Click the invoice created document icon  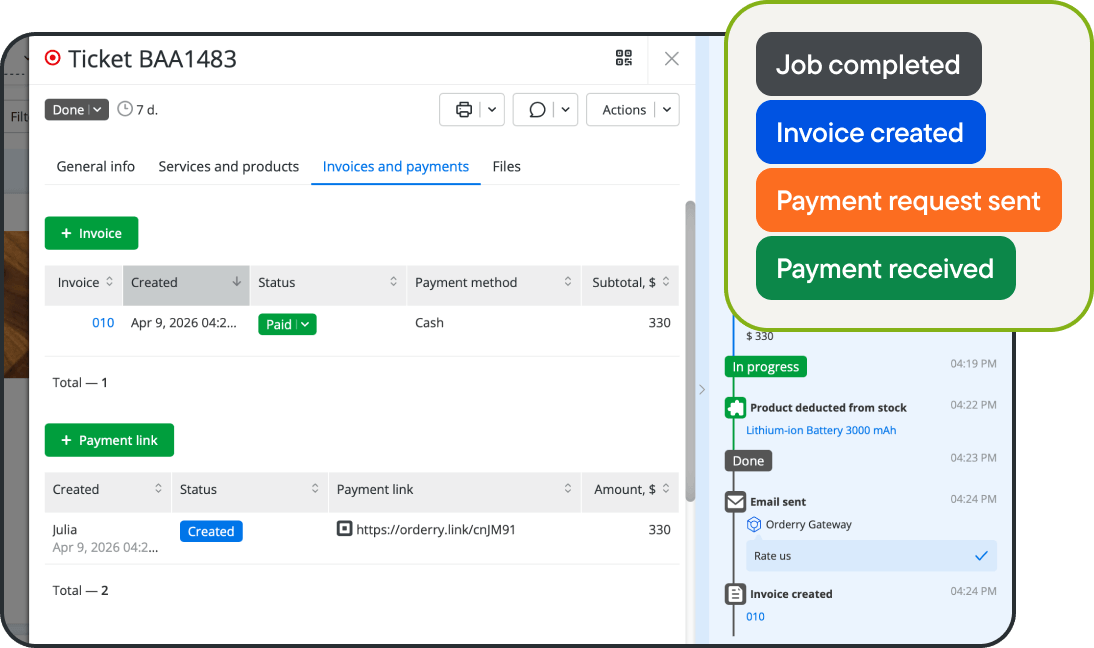pos(735,594)
